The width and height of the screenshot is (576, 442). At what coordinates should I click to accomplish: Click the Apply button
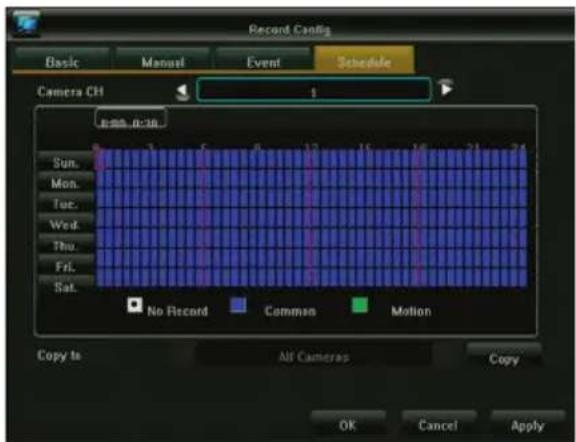pos(528,424)
